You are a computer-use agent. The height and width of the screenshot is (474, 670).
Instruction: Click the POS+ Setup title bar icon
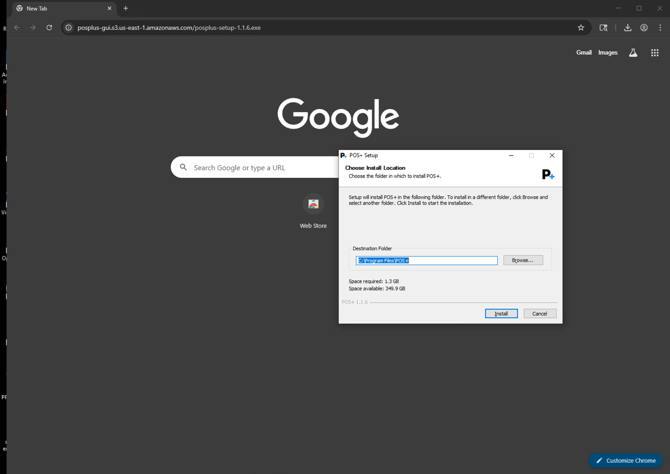(x=344, y=156)
